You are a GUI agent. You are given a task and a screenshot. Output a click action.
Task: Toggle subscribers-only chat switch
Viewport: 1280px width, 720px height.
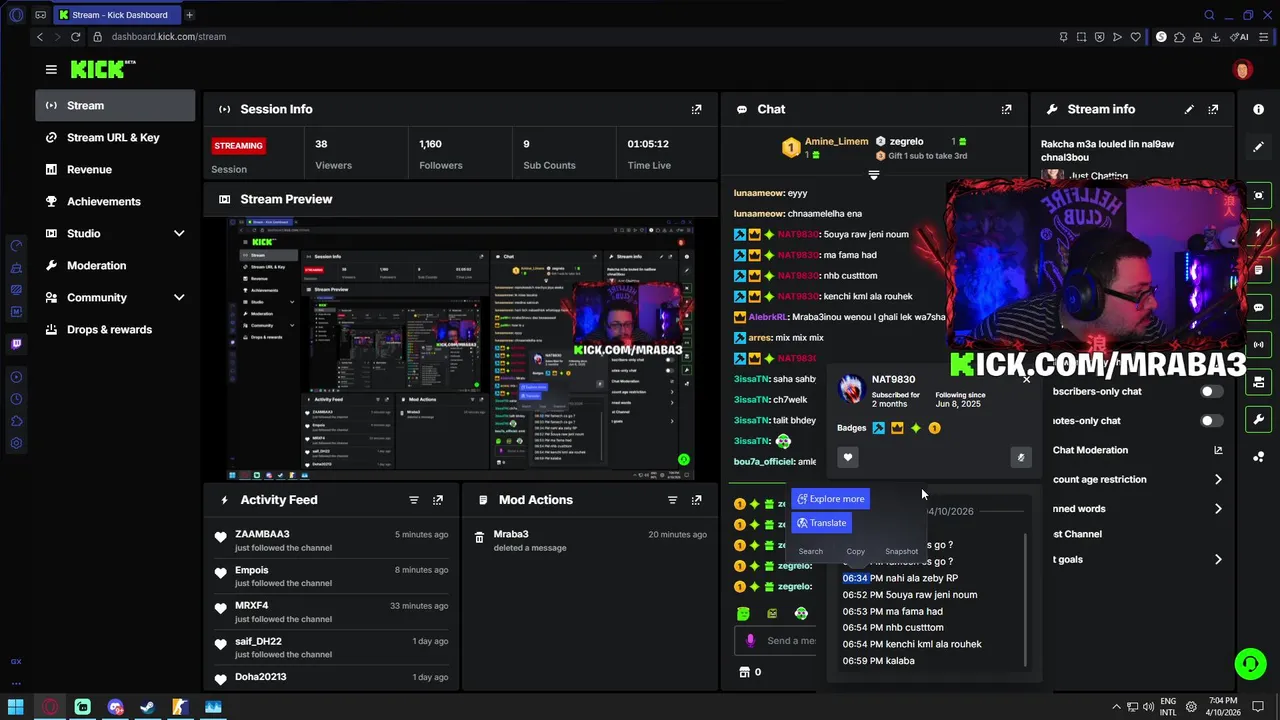[1211, 392]
